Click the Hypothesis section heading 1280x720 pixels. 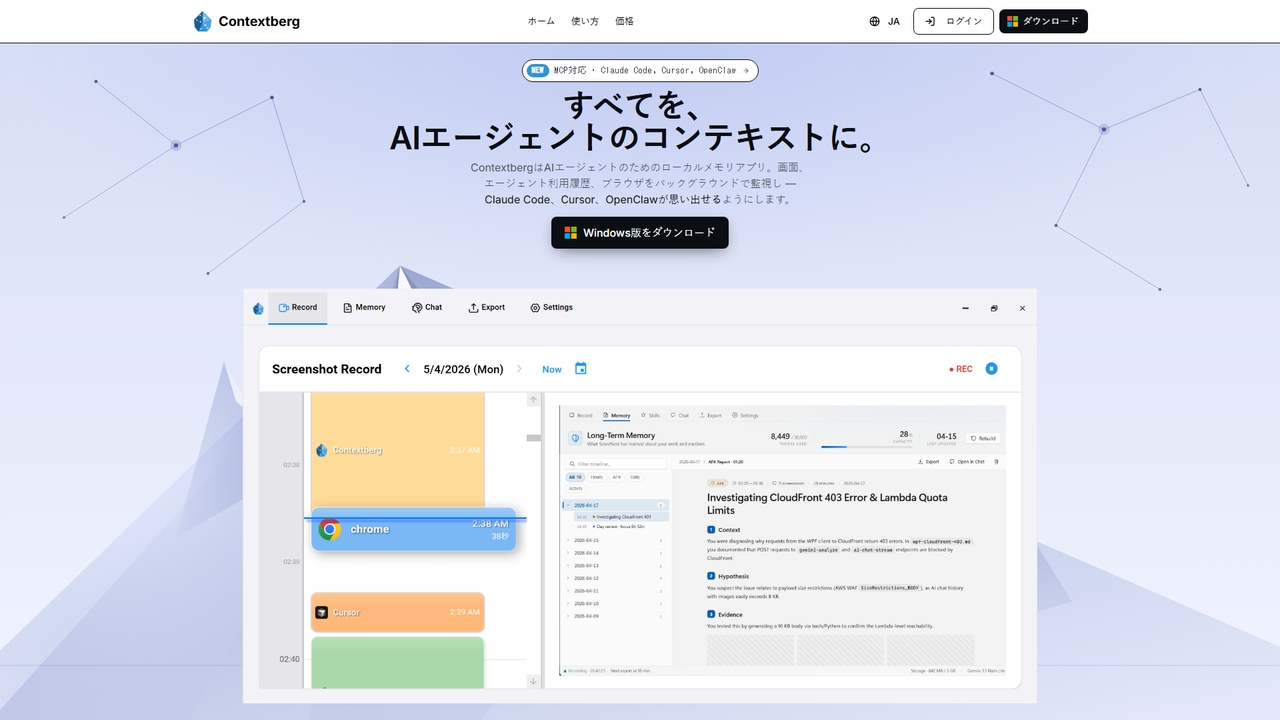click(x=728, y=576)
